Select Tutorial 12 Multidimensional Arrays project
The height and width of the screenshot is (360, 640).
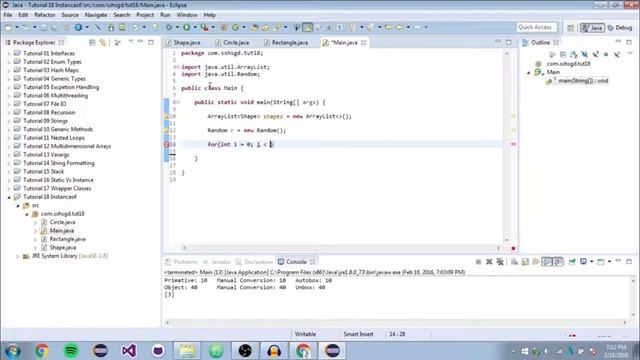pos(67,146)
